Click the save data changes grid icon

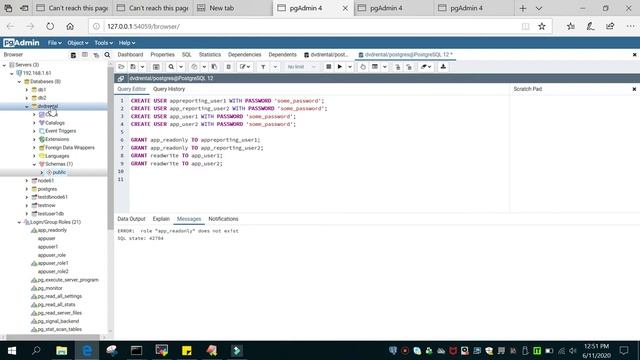156,67
